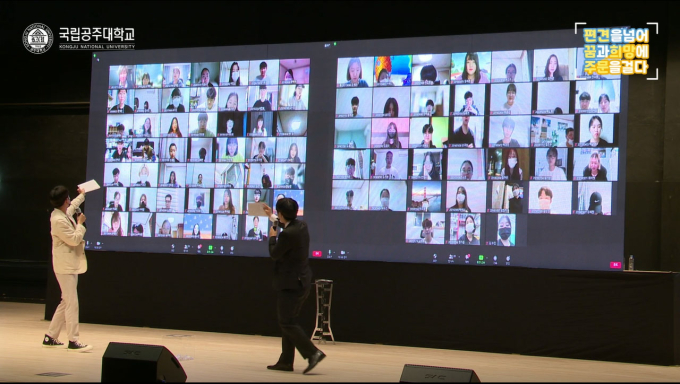
Task: Expand video options arrow in right Zoom window
Action: (x=348, y=253)
